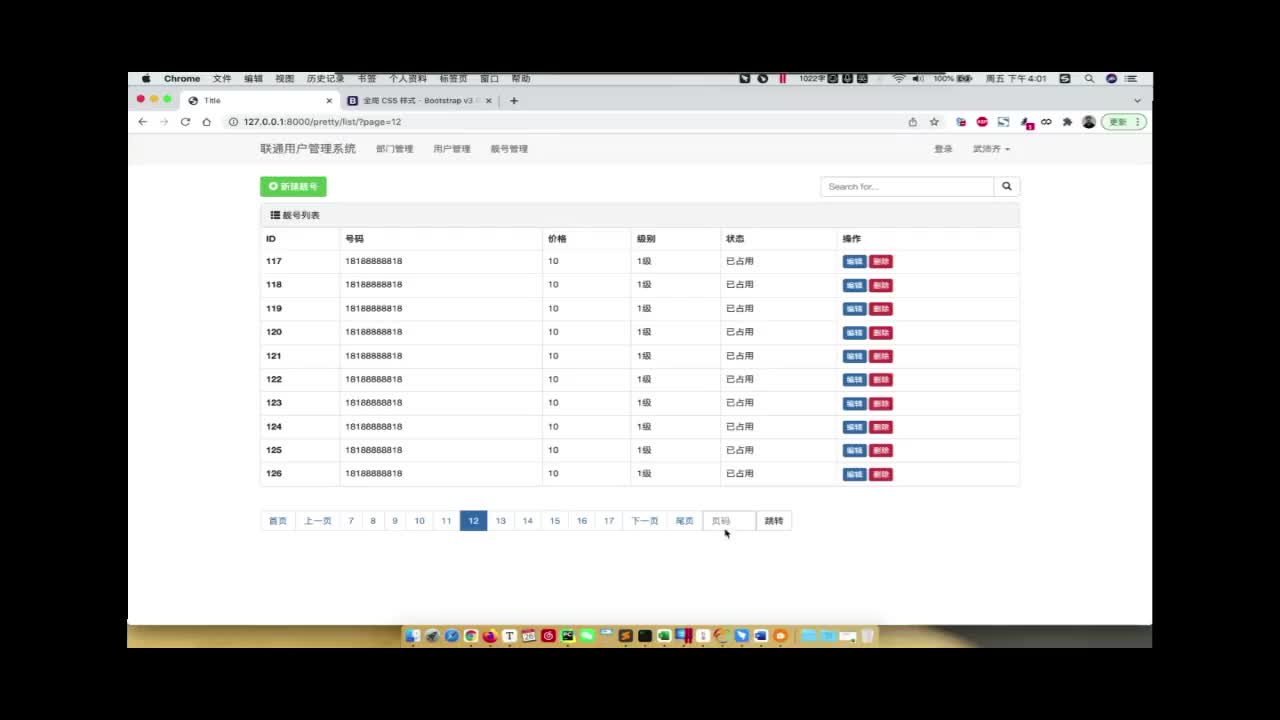Go to page 13 in pagination
This screenshot has height=720, width=1280.
pyautogui.click(x=501, y=521)
